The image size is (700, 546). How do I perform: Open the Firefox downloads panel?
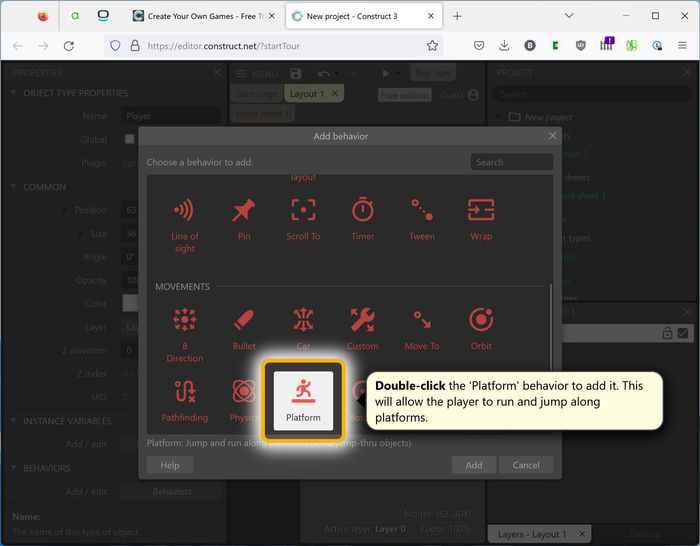click(504, 45)
